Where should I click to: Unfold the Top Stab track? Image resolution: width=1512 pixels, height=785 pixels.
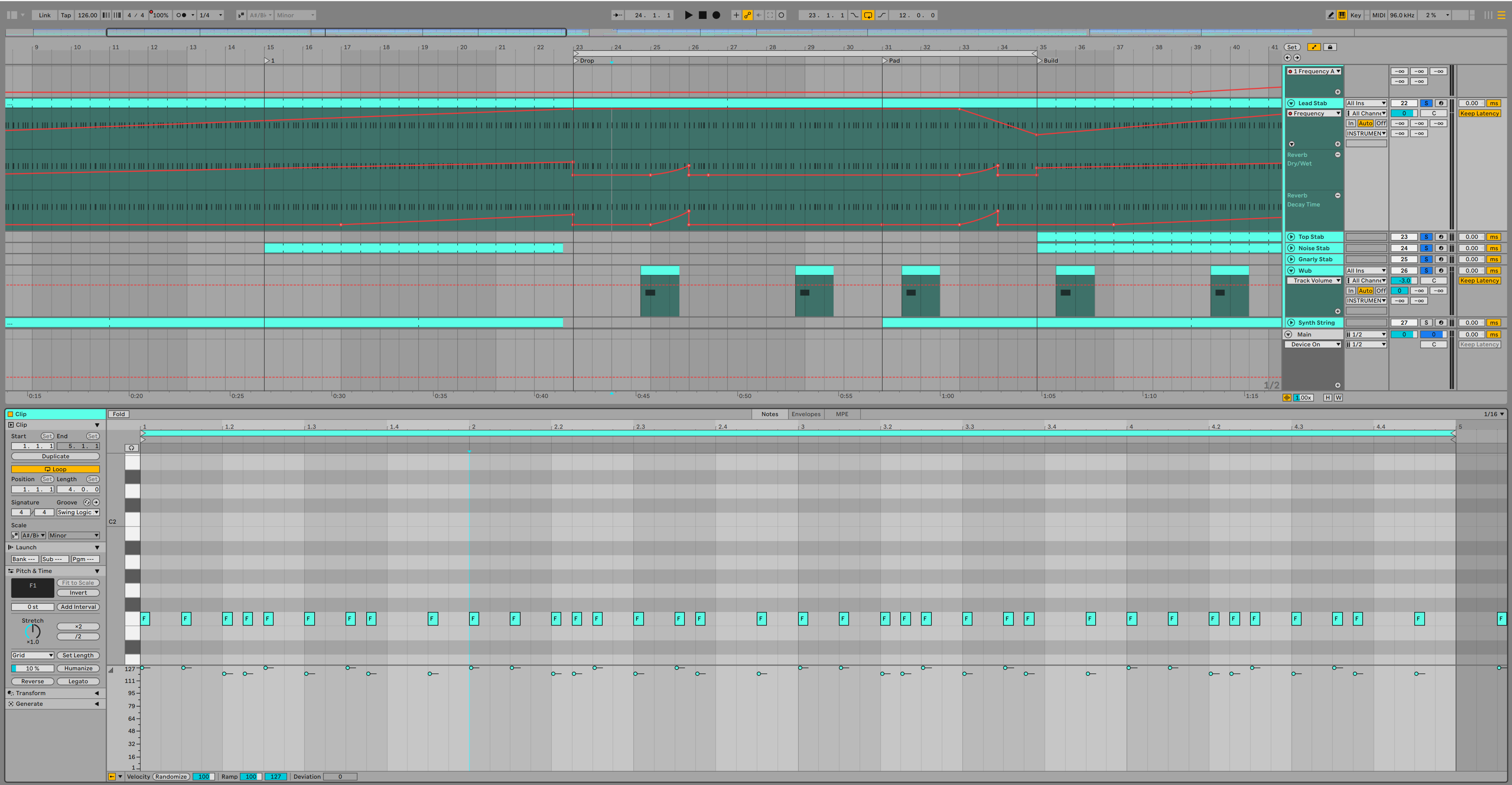pos(1291,236)
